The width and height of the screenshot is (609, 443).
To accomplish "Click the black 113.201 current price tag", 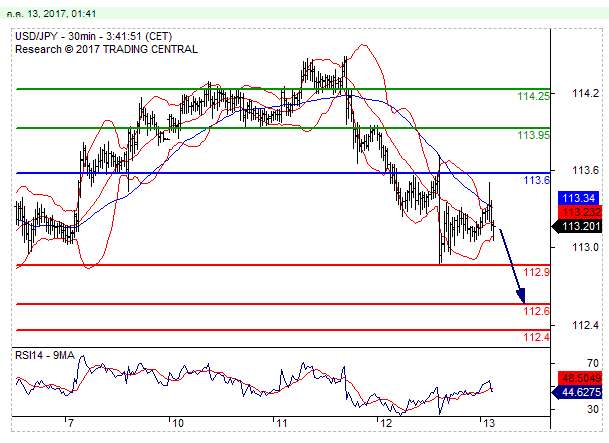I will [577, 226].
